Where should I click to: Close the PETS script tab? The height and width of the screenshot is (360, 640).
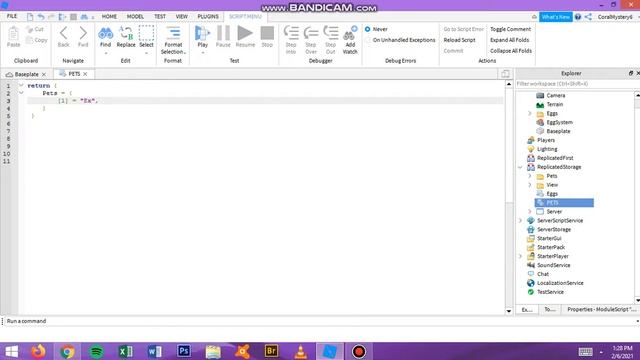click(85, 74)
